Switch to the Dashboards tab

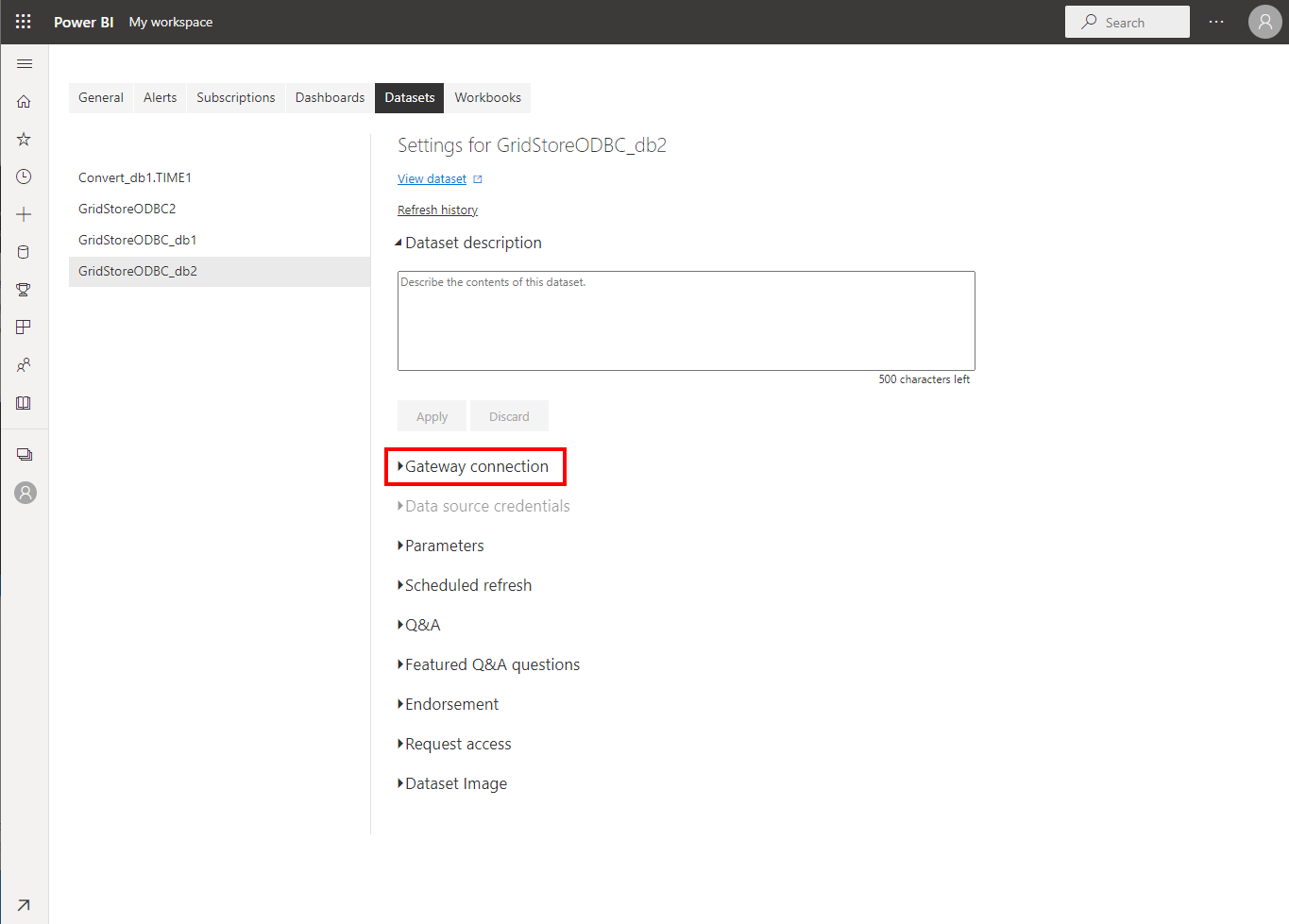click(330, 98)
